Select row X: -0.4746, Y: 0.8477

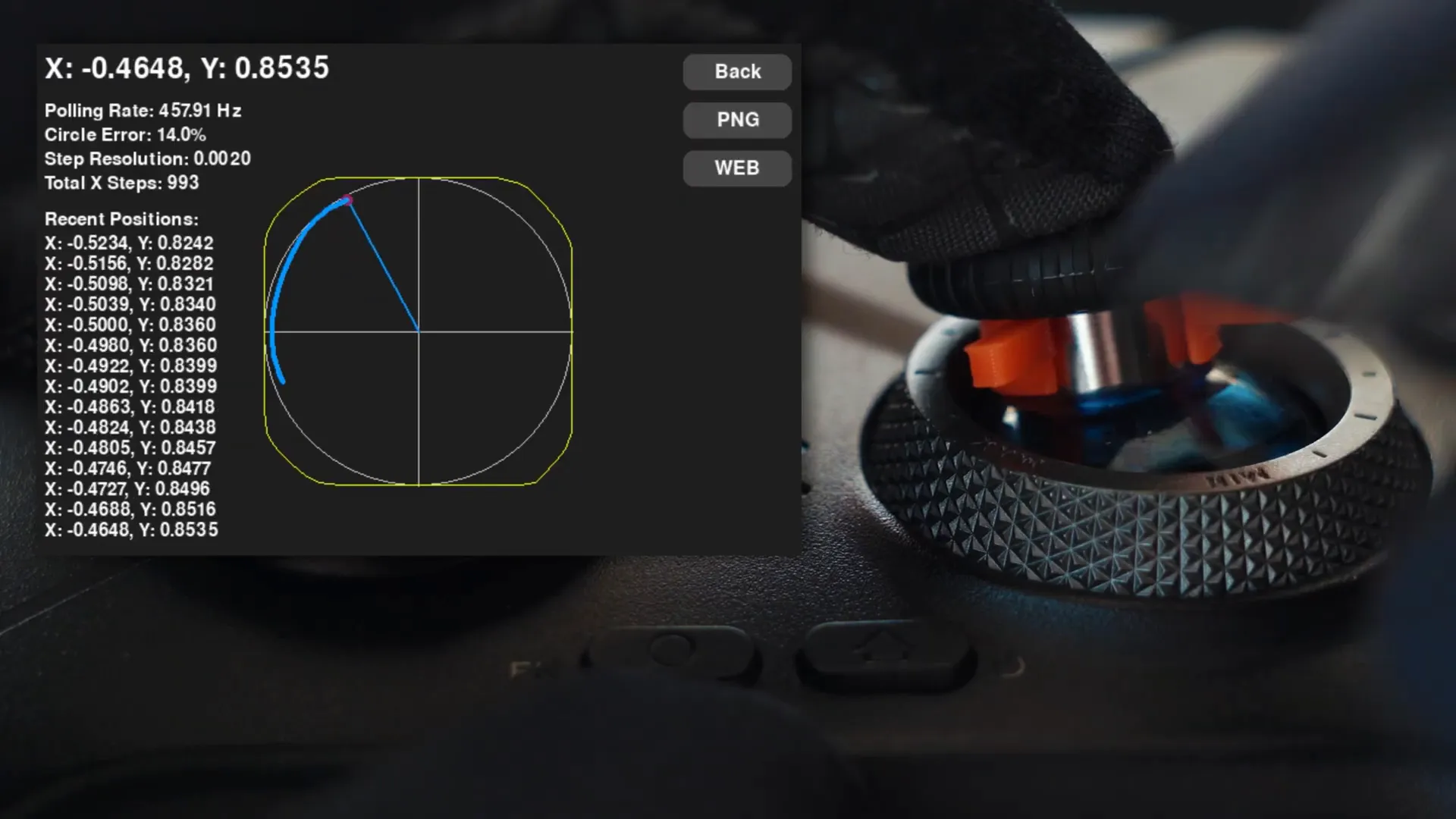click(x=128, y=469)
